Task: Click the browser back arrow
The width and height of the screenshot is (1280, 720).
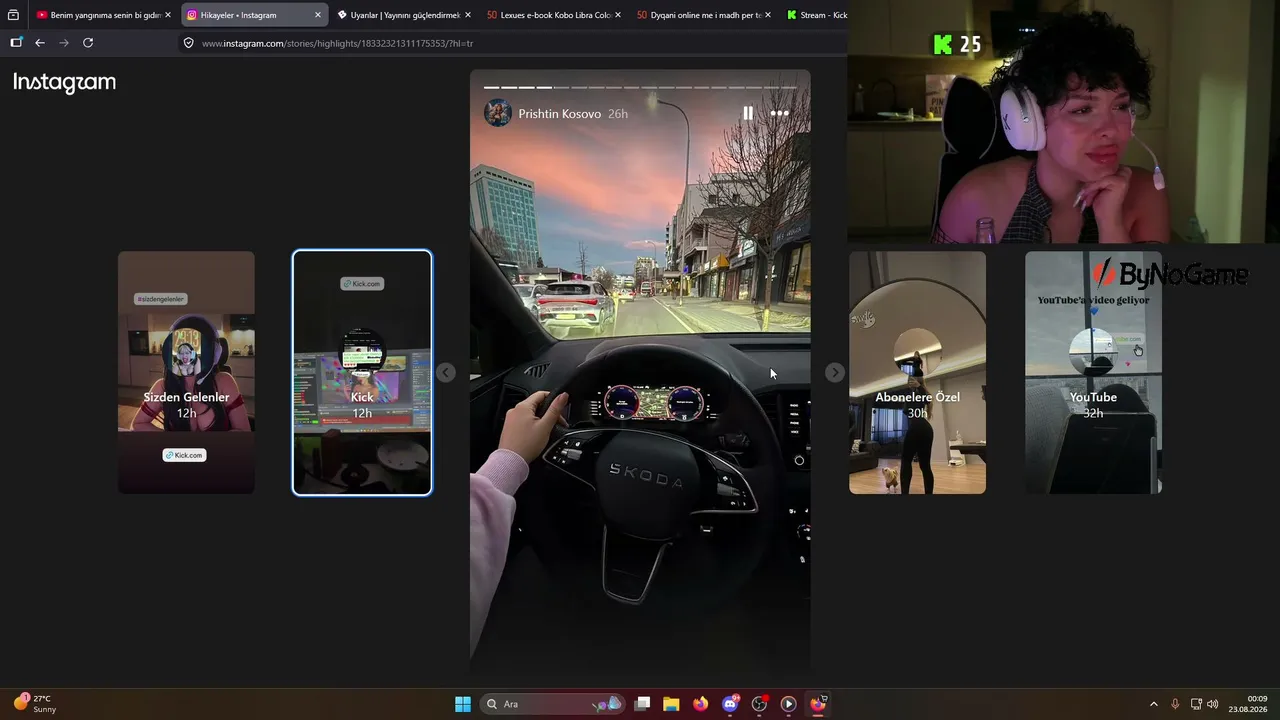Action: point(40,43)
